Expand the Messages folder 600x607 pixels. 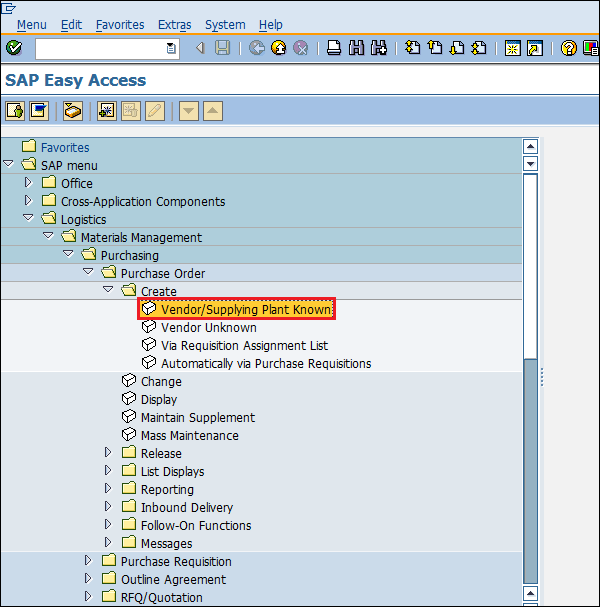tap(108, 542)
